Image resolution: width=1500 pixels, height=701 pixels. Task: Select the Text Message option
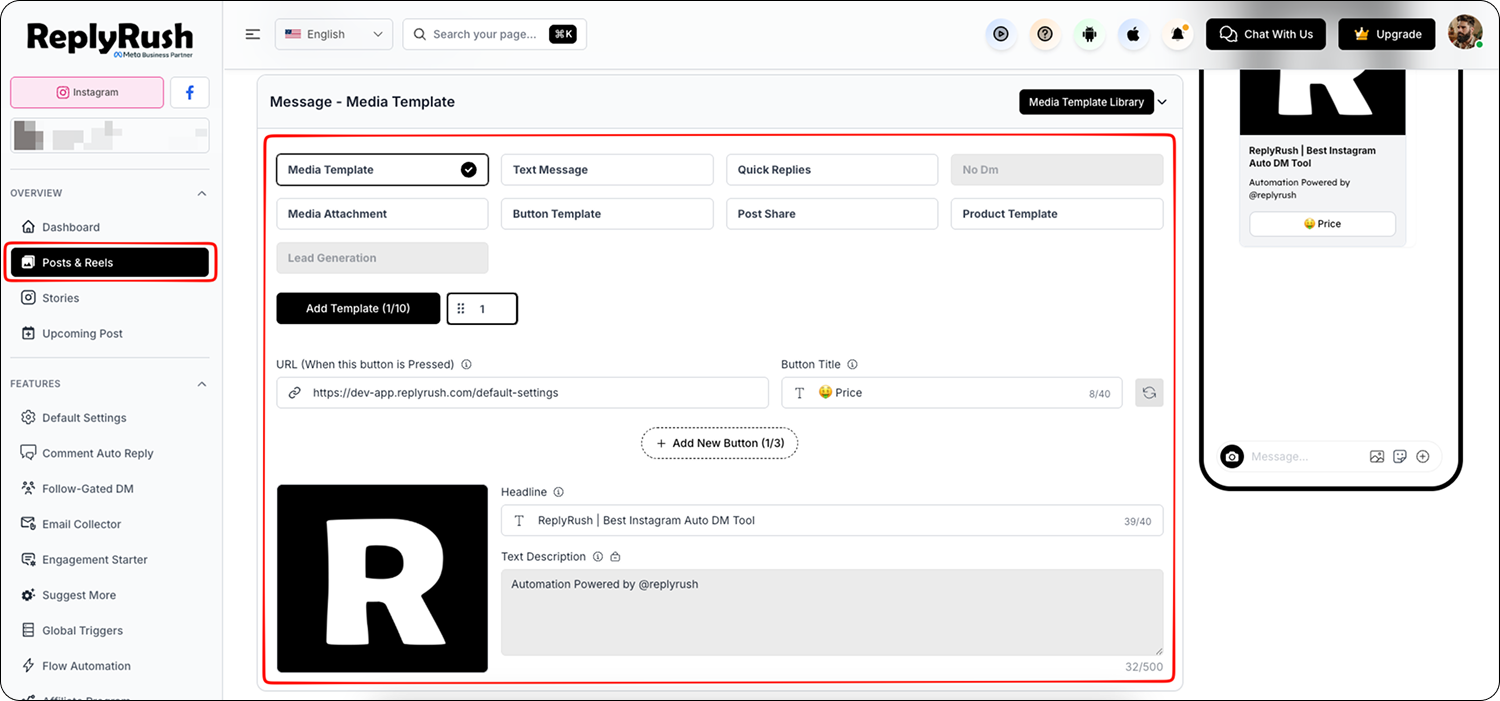[x=607, y=170]
